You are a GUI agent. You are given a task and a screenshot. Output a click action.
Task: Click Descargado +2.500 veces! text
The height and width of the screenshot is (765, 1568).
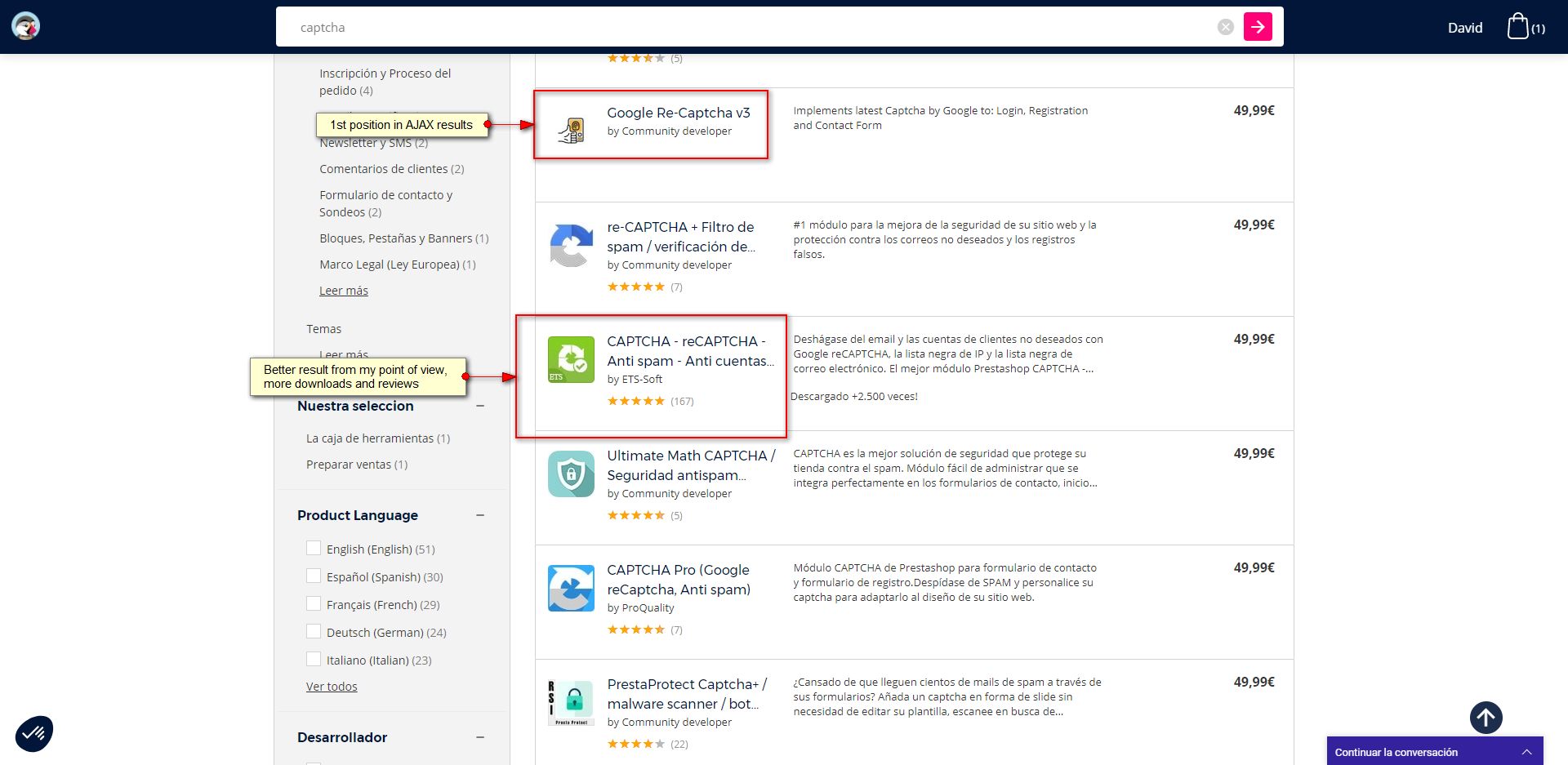tap(854, 397)
